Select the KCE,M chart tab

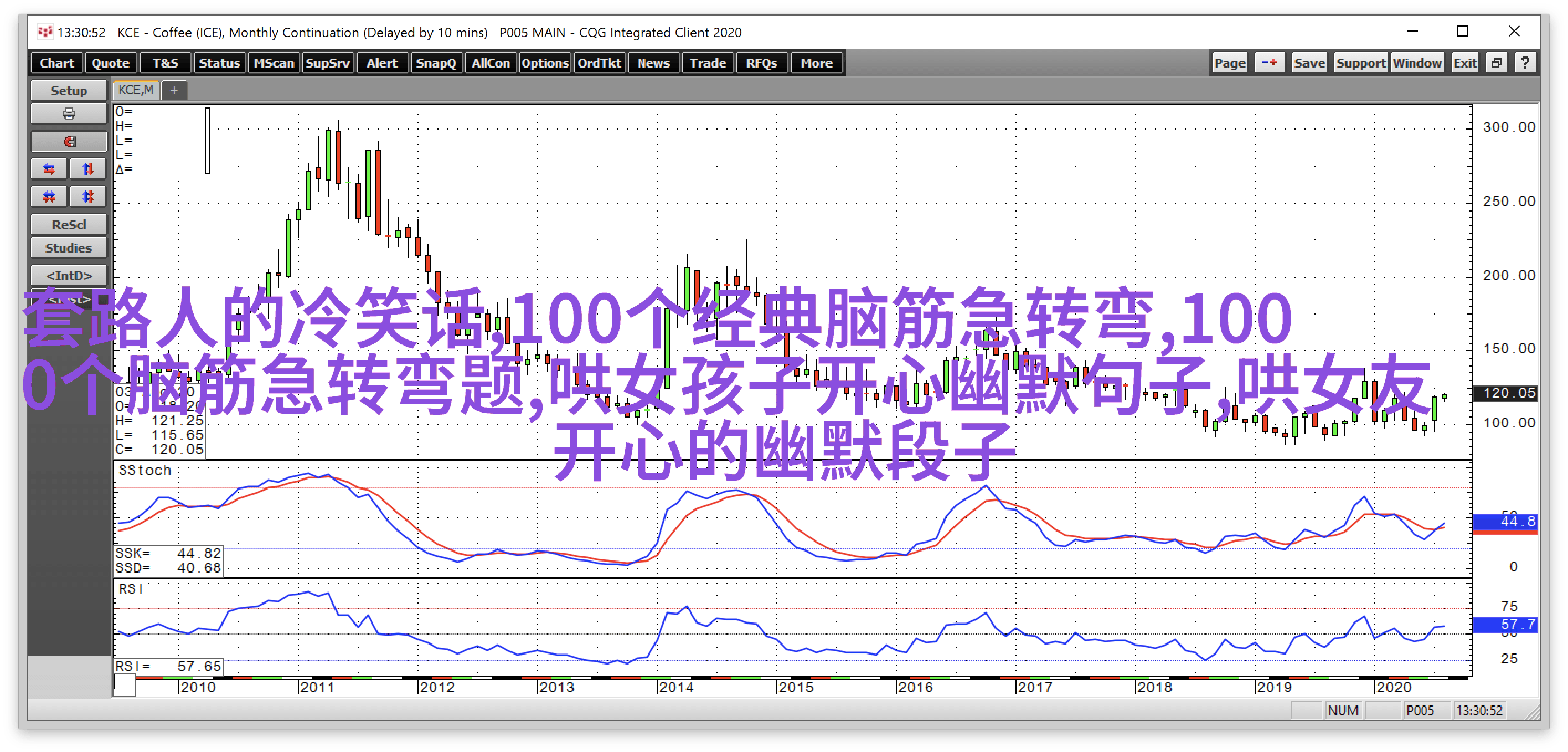tap(136, 90)
